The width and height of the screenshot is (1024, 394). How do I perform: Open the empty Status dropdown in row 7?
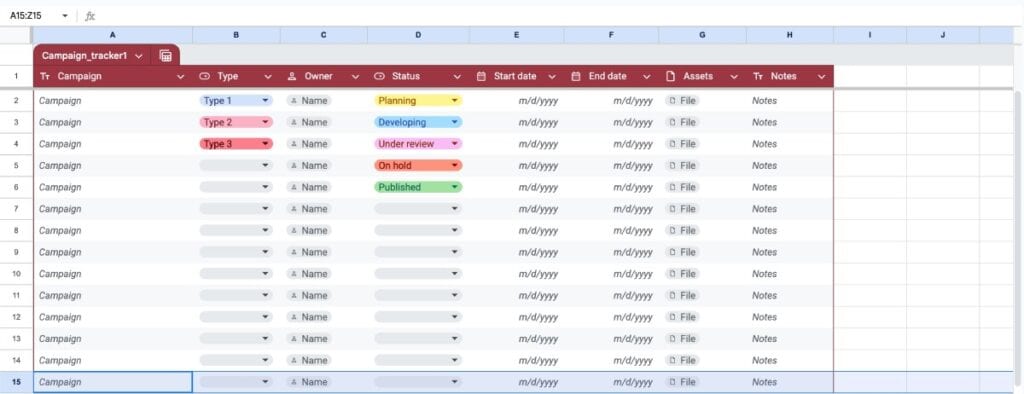[x=418, y=209]
